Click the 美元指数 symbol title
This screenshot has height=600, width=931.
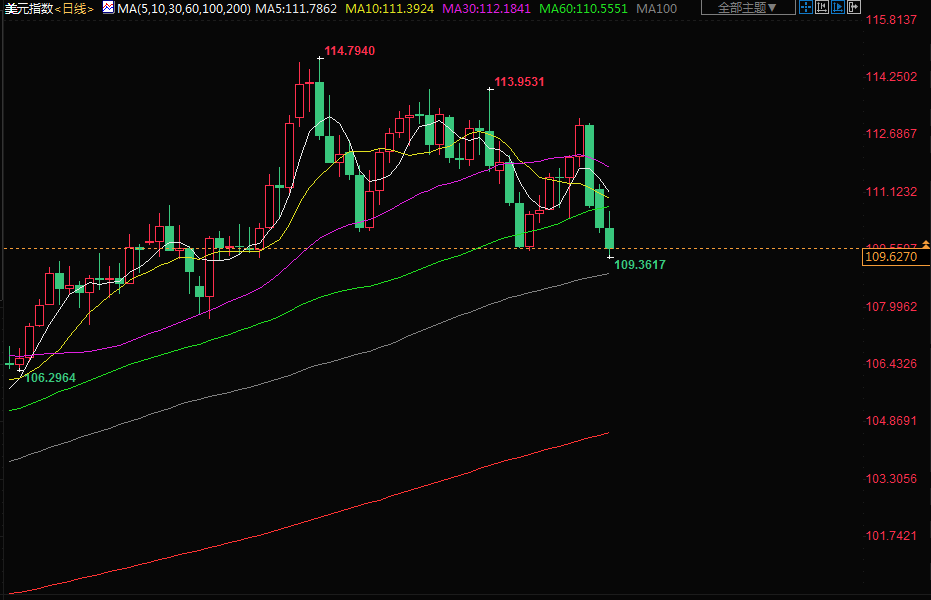click(x=25, y=8)
